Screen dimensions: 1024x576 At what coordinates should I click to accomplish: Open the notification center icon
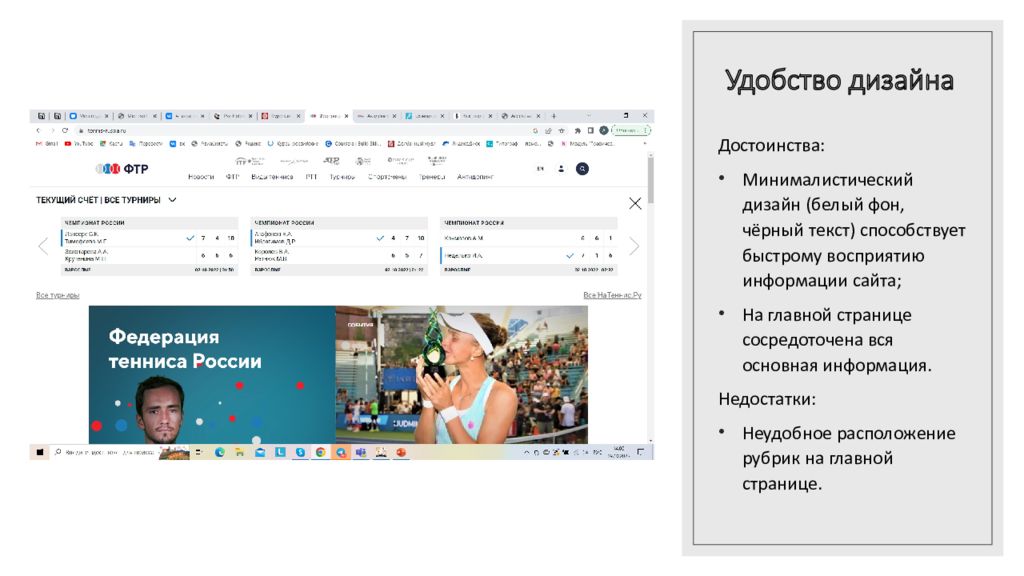tap(641, 452)
